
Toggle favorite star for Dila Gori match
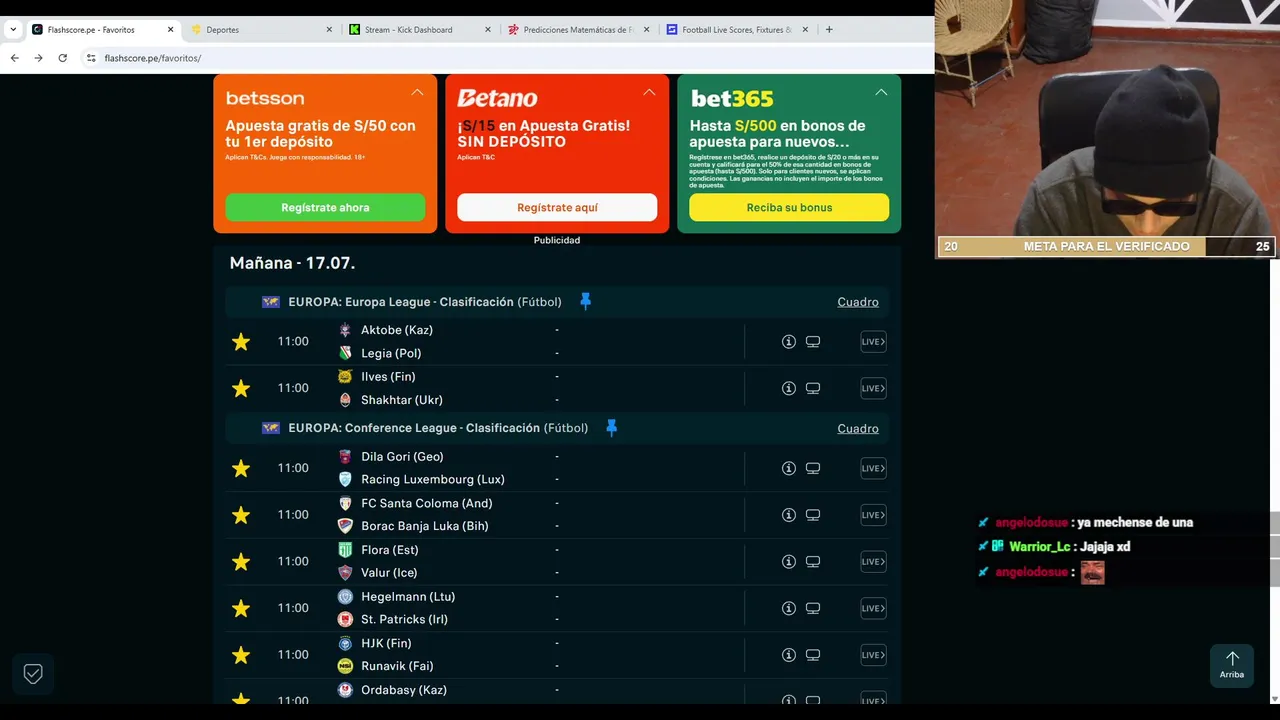(241, 468)
